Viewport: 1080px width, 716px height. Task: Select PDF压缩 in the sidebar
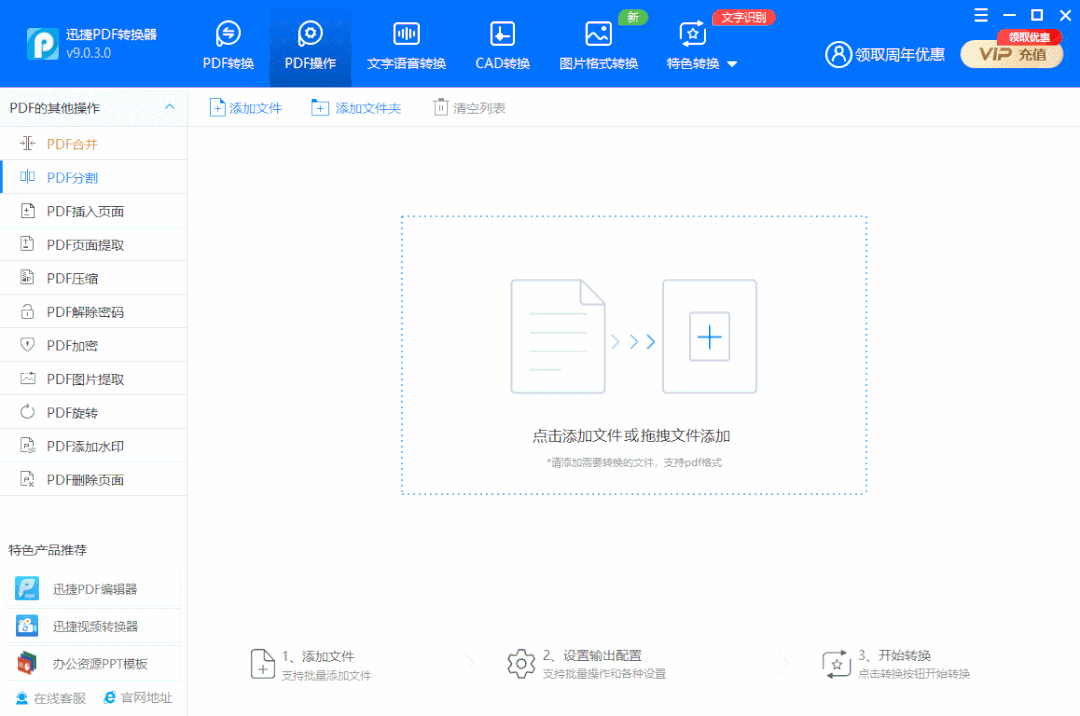94,278
